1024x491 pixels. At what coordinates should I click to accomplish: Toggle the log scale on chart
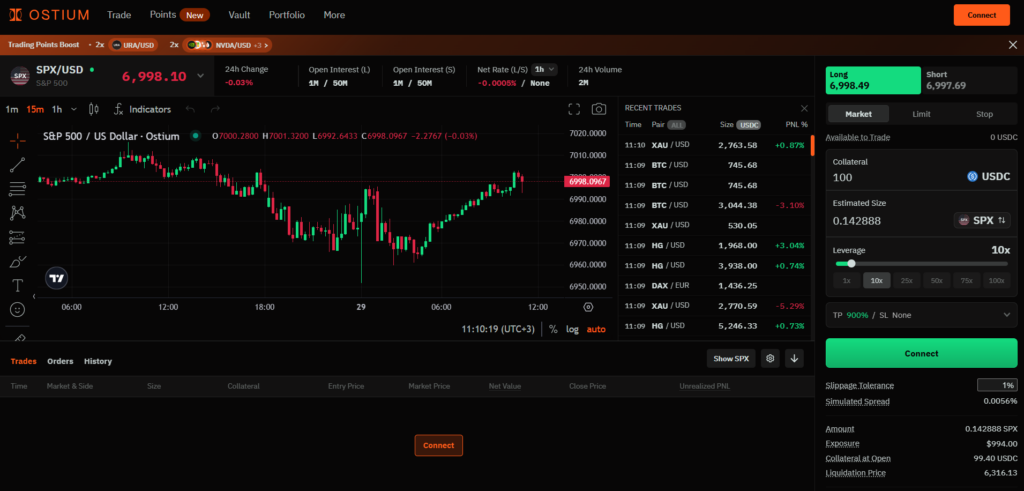tap(572, 329)
